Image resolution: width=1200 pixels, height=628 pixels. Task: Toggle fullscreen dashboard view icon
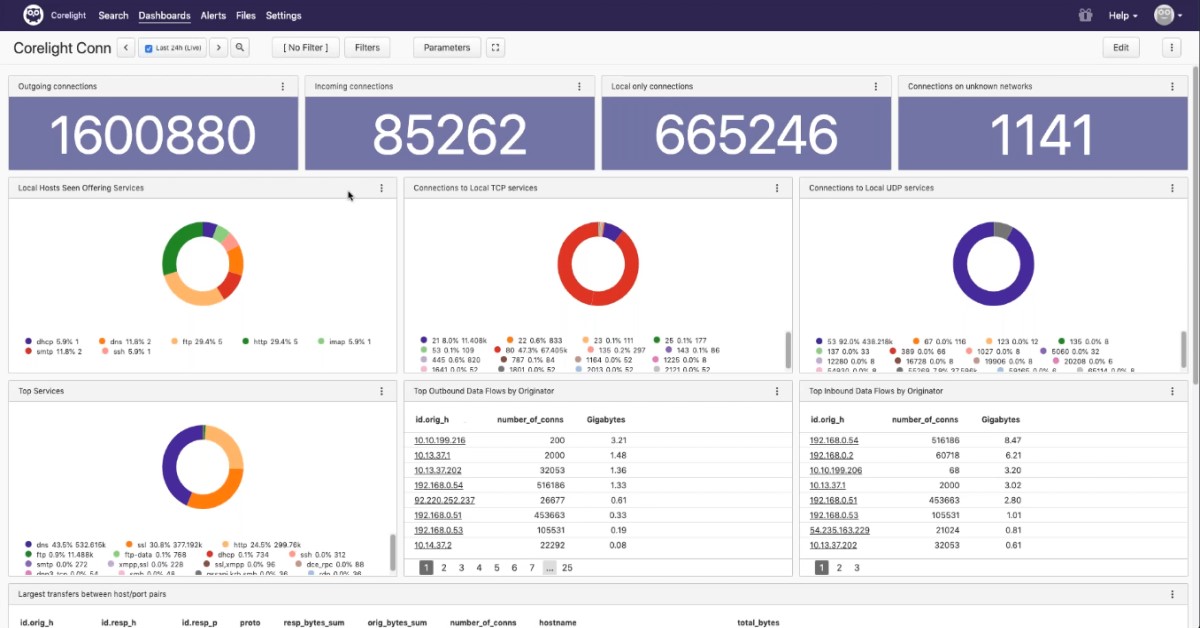click(x=496, y=47)
